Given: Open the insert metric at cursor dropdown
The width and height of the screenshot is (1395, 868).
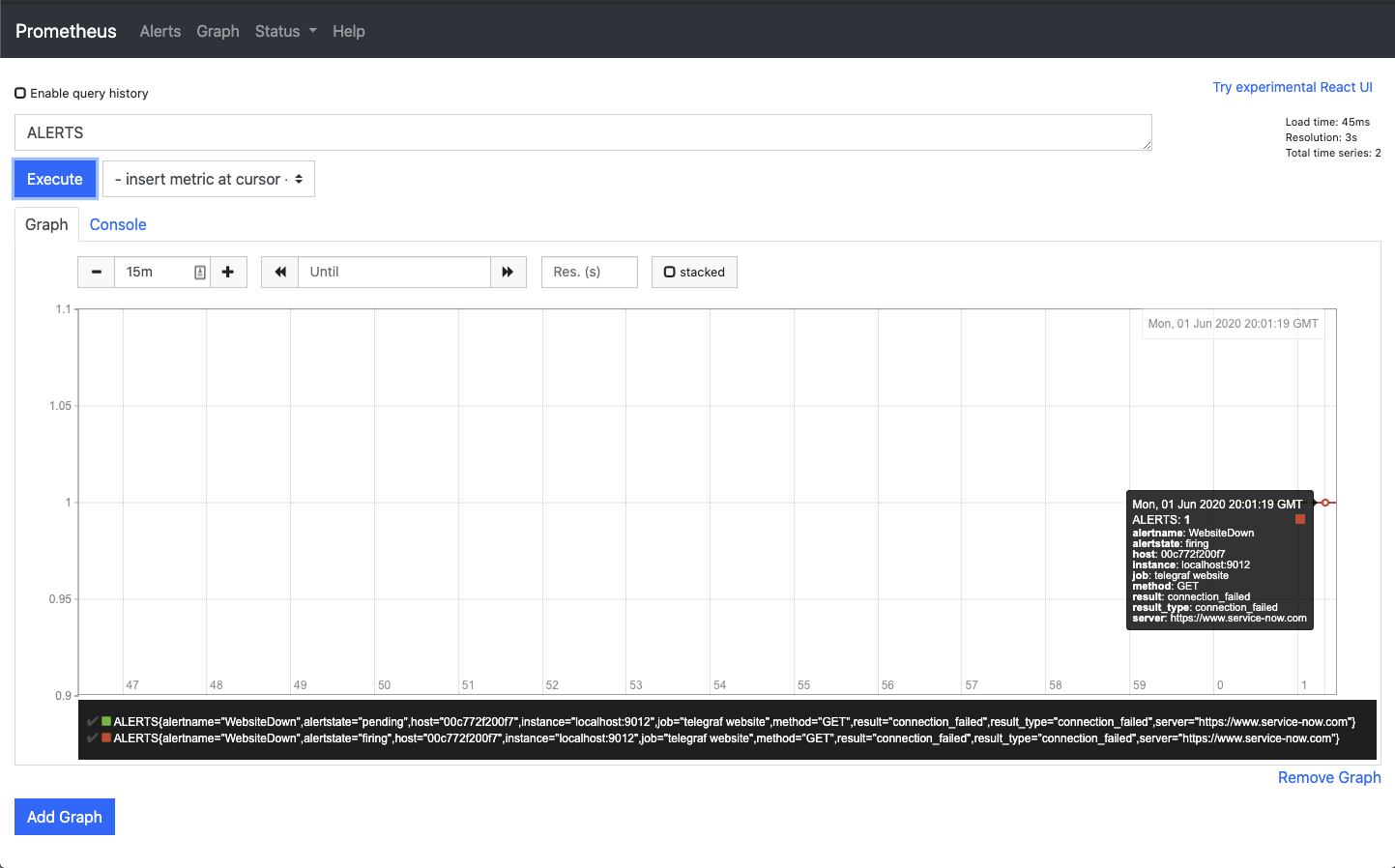Looking at the screenshot, I should click(x=208, y=178).
